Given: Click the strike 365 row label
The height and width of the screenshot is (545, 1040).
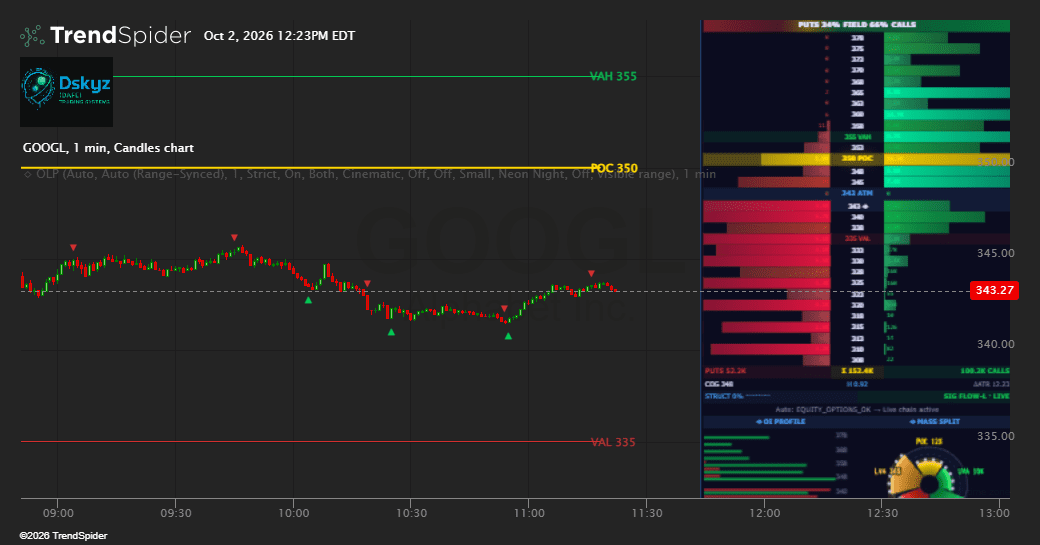Looking at the screenshot, I should (858, 93).
